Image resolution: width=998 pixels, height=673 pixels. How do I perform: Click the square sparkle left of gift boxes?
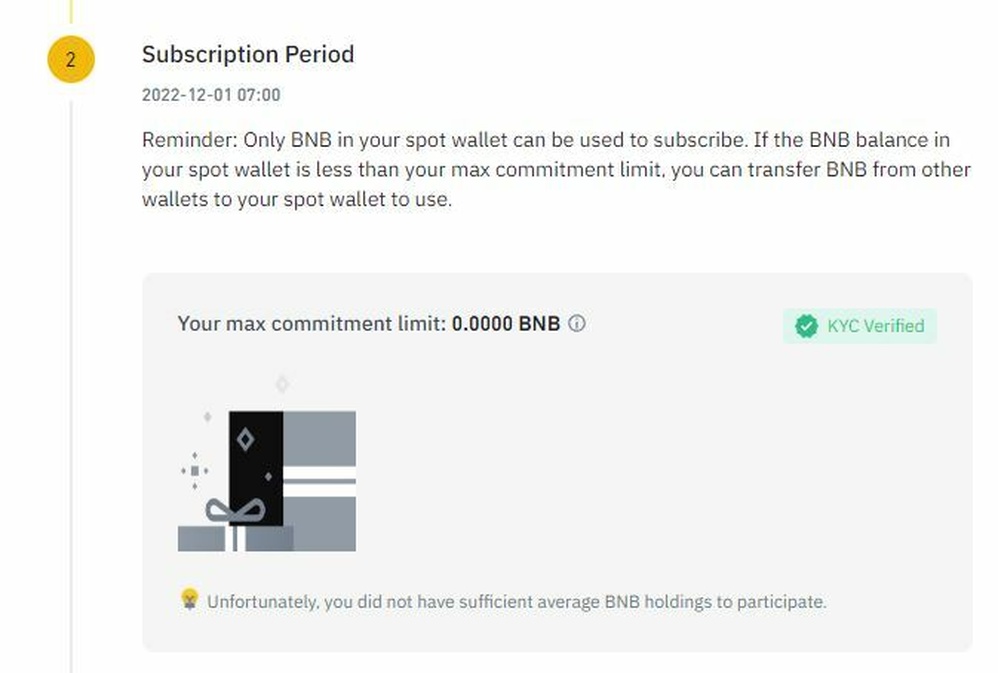(x=194, y=470)
